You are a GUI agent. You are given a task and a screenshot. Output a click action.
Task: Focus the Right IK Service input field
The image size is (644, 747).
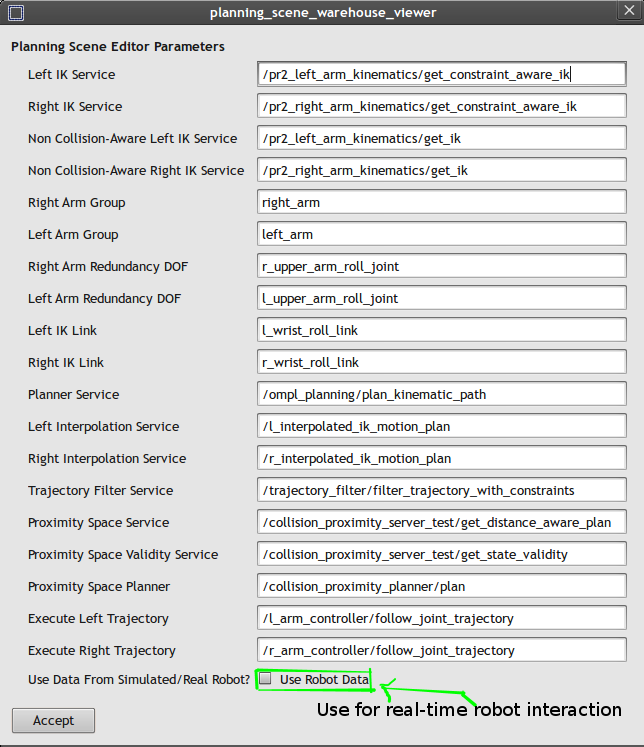point(441,107)
